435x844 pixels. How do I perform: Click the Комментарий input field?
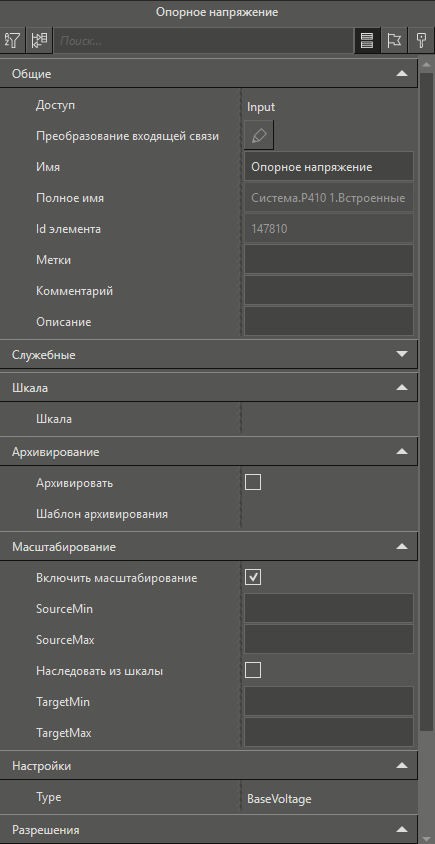click(x=329, y=291)
